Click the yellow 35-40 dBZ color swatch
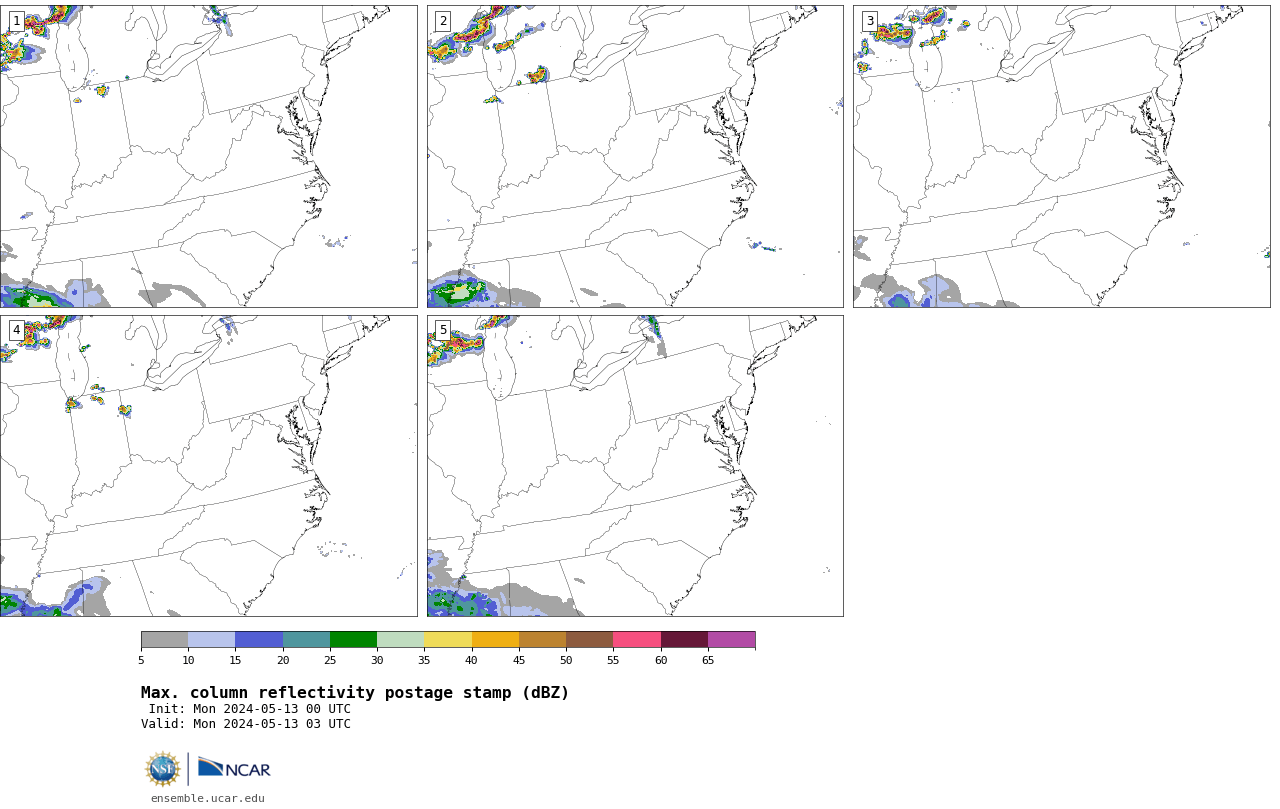1280x809 pixels. pyautogui.click(x=448, y=640)
